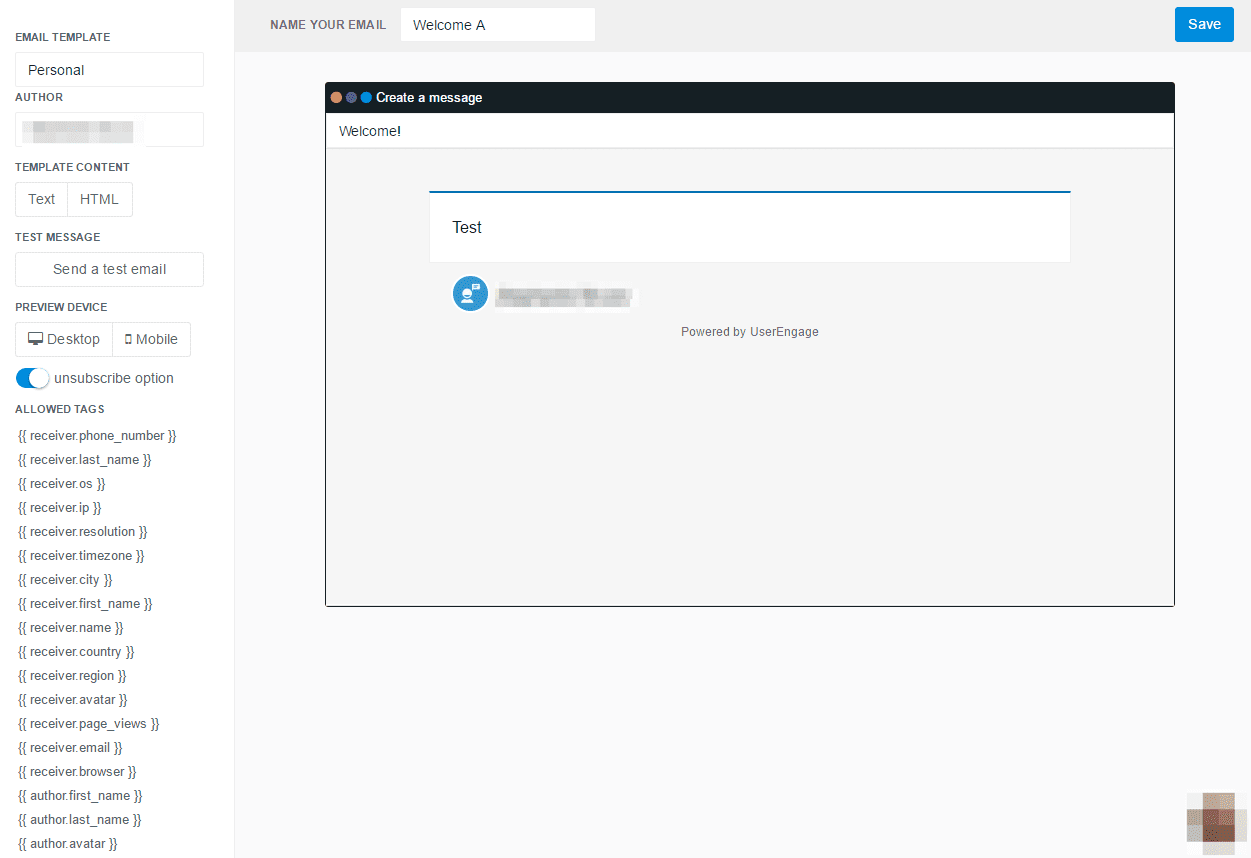Click the Welcome! subject line in the preview
The height and width of the screenshot is (858, 1251).
click(370, 130)
